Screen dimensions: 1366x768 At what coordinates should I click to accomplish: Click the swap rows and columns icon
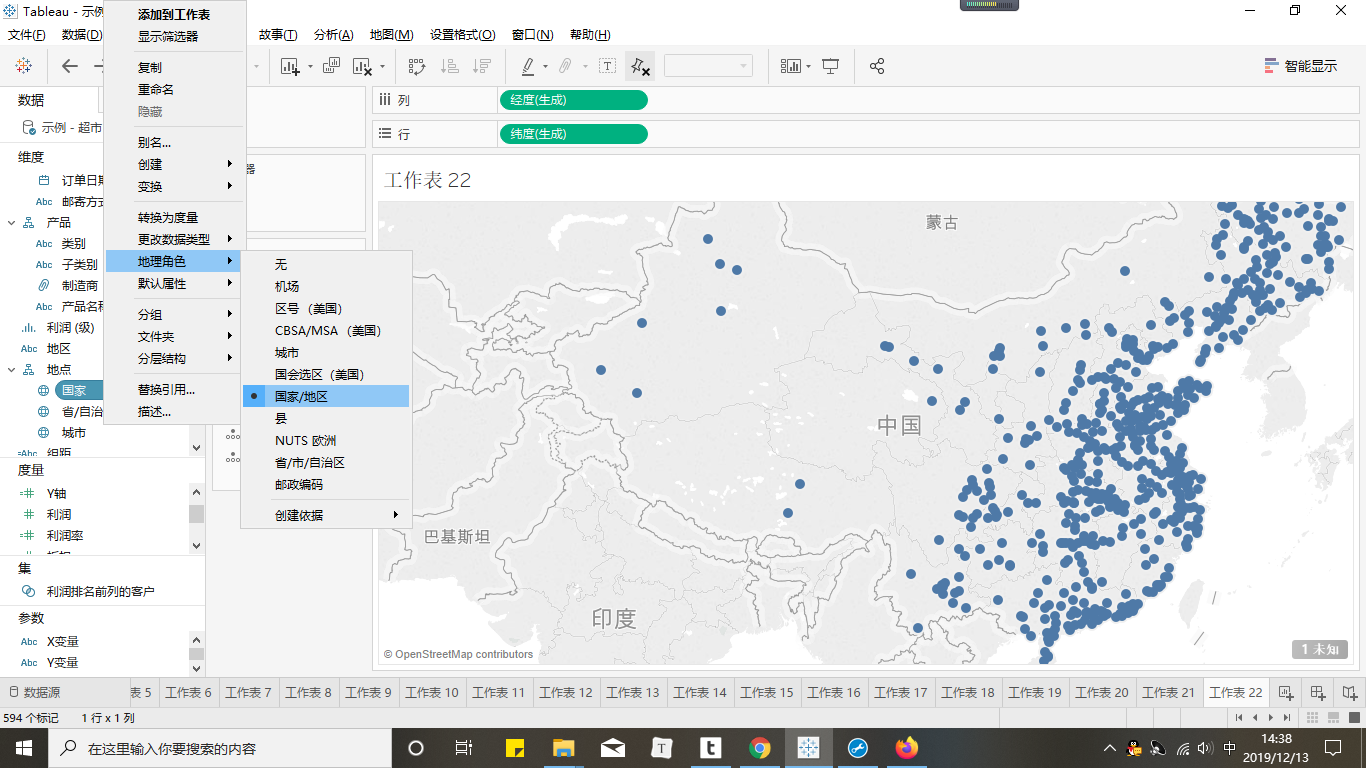417,66
